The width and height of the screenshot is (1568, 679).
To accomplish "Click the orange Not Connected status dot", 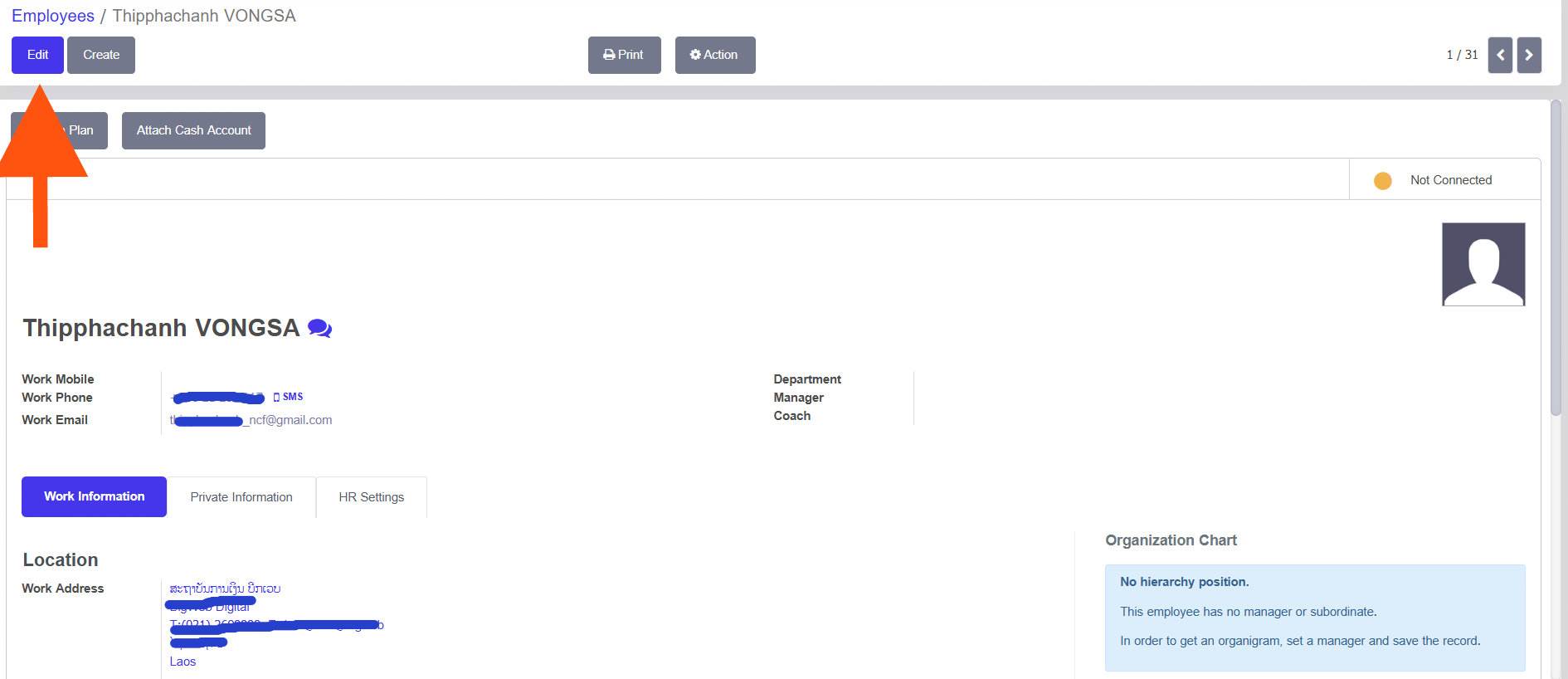I will point(1382,180).
